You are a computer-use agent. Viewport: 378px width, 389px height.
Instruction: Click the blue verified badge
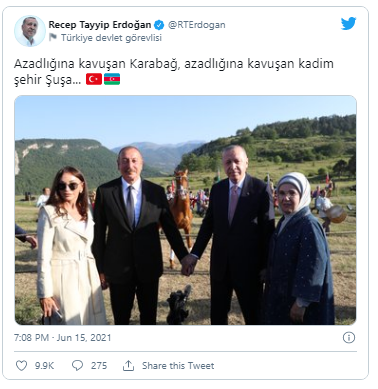point(159,25)
